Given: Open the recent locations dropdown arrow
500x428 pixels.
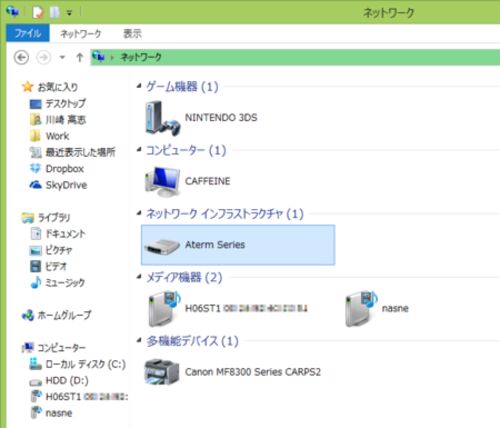Looking at the screenshot, I should (x=62, y=57).
